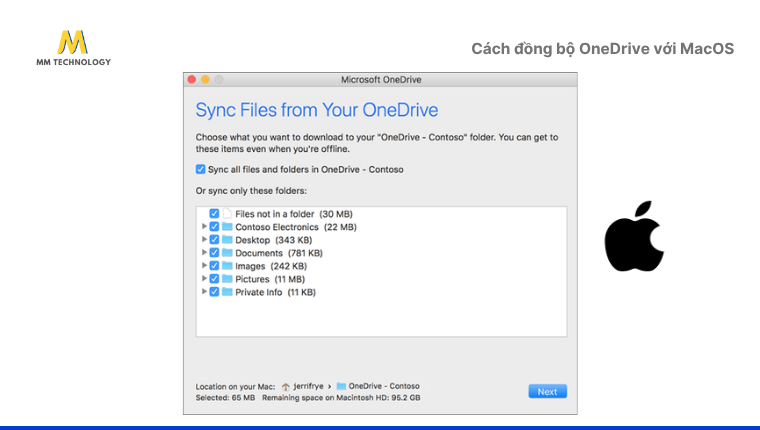Select the Desktop (343 KB) row text
The width and height of the screenshot is (760, 430).
point(273,240)
